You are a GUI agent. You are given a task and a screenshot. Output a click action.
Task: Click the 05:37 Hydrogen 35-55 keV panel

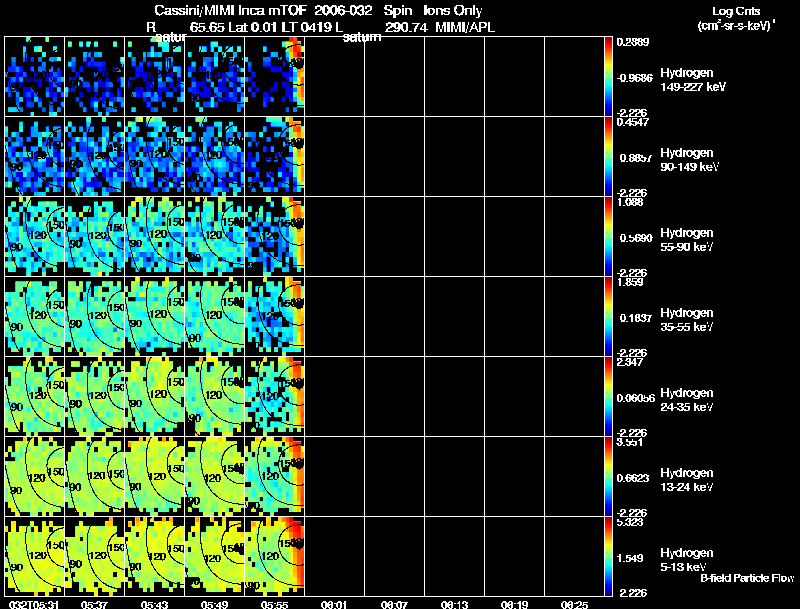click(94, 316)
